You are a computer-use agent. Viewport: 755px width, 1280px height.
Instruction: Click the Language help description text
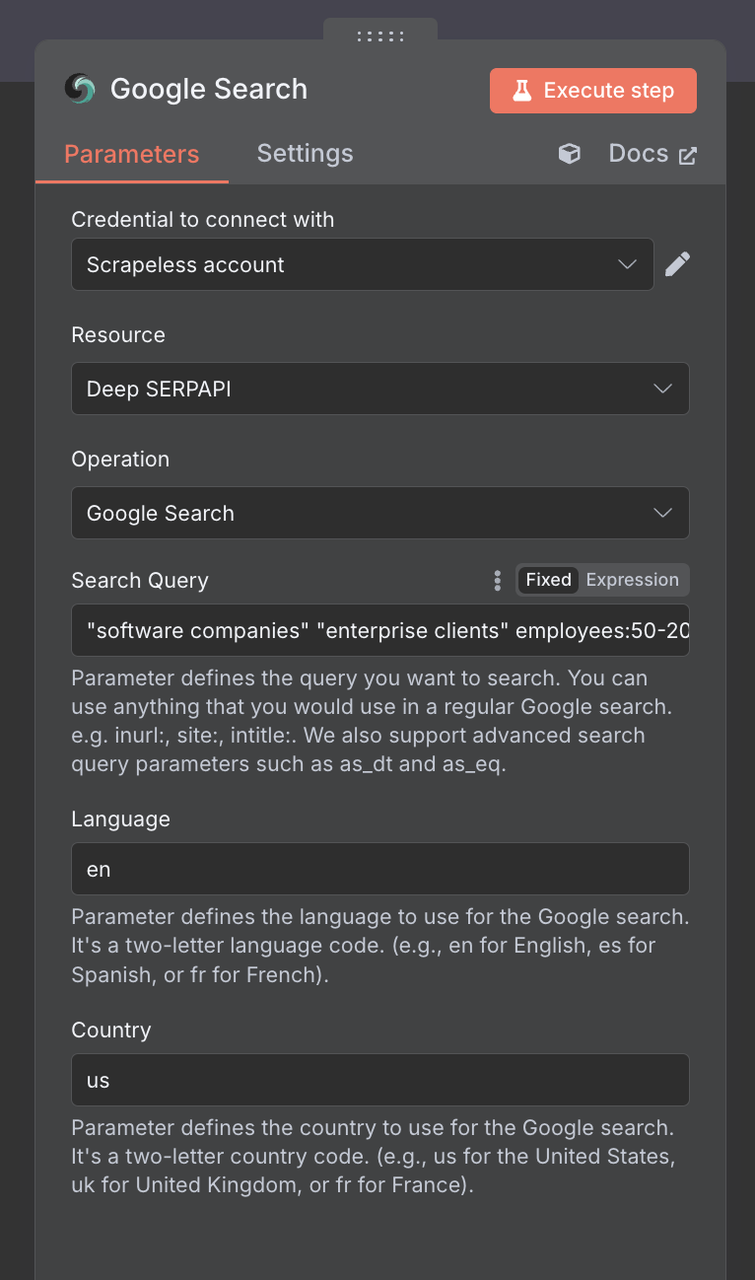(x=380, y=945)
